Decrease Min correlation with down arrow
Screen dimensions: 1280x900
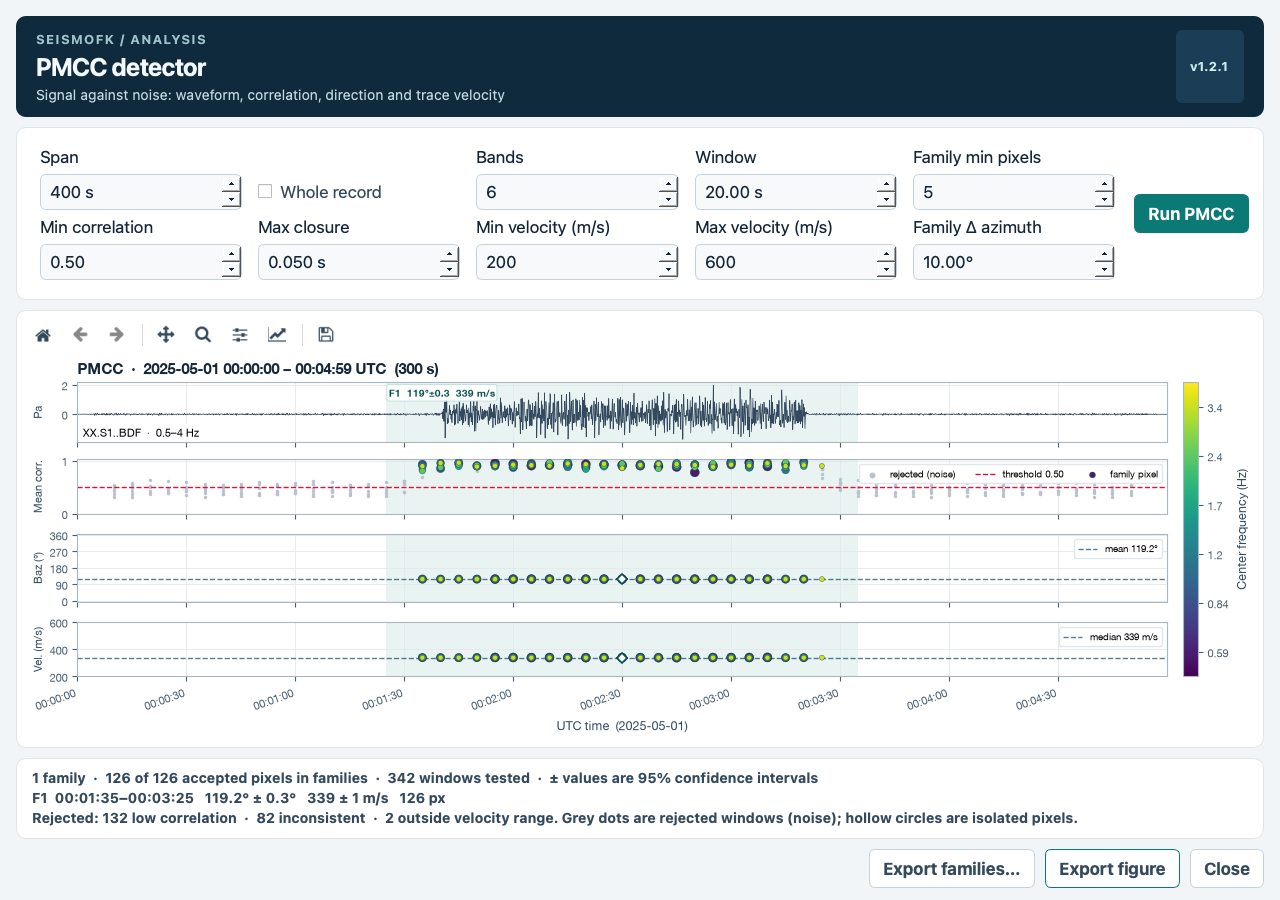231,270
